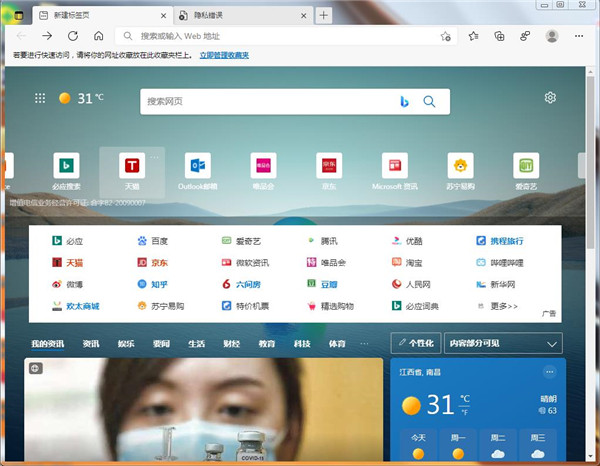Select the 财经 news category tab
The image size is (600, 466).
coord(231,343)
